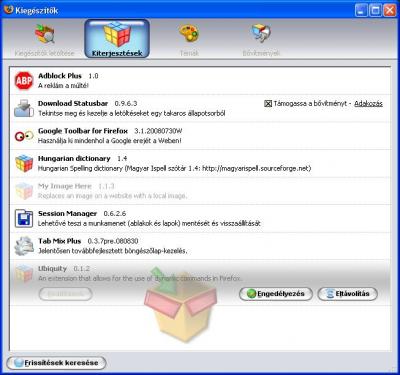Viewport: 400px width, 375px height.
Task: Switch to the Témák tab
Action: (x=189, y=39)
